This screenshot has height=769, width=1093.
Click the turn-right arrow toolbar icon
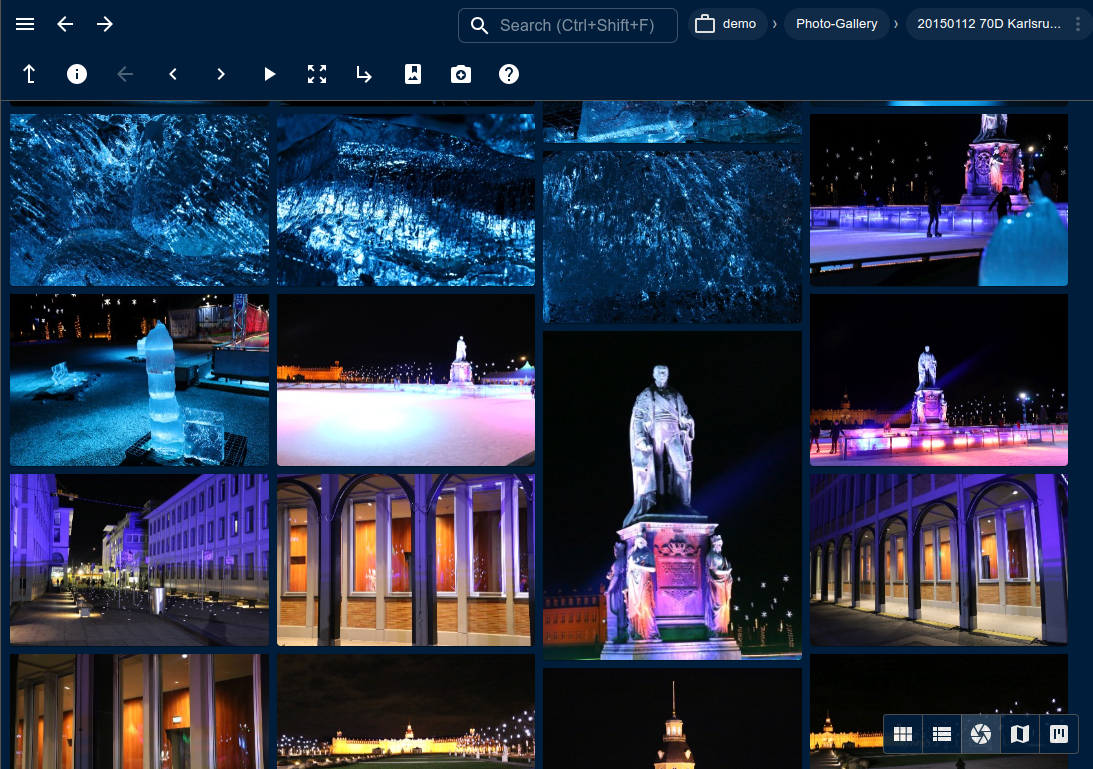click(365, 74)
